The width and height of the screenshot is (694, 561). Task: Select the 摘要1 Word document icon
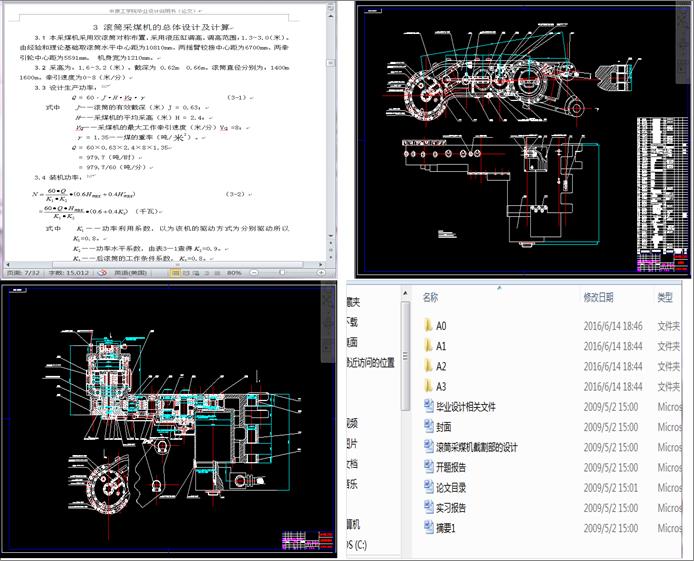[428, 527]
